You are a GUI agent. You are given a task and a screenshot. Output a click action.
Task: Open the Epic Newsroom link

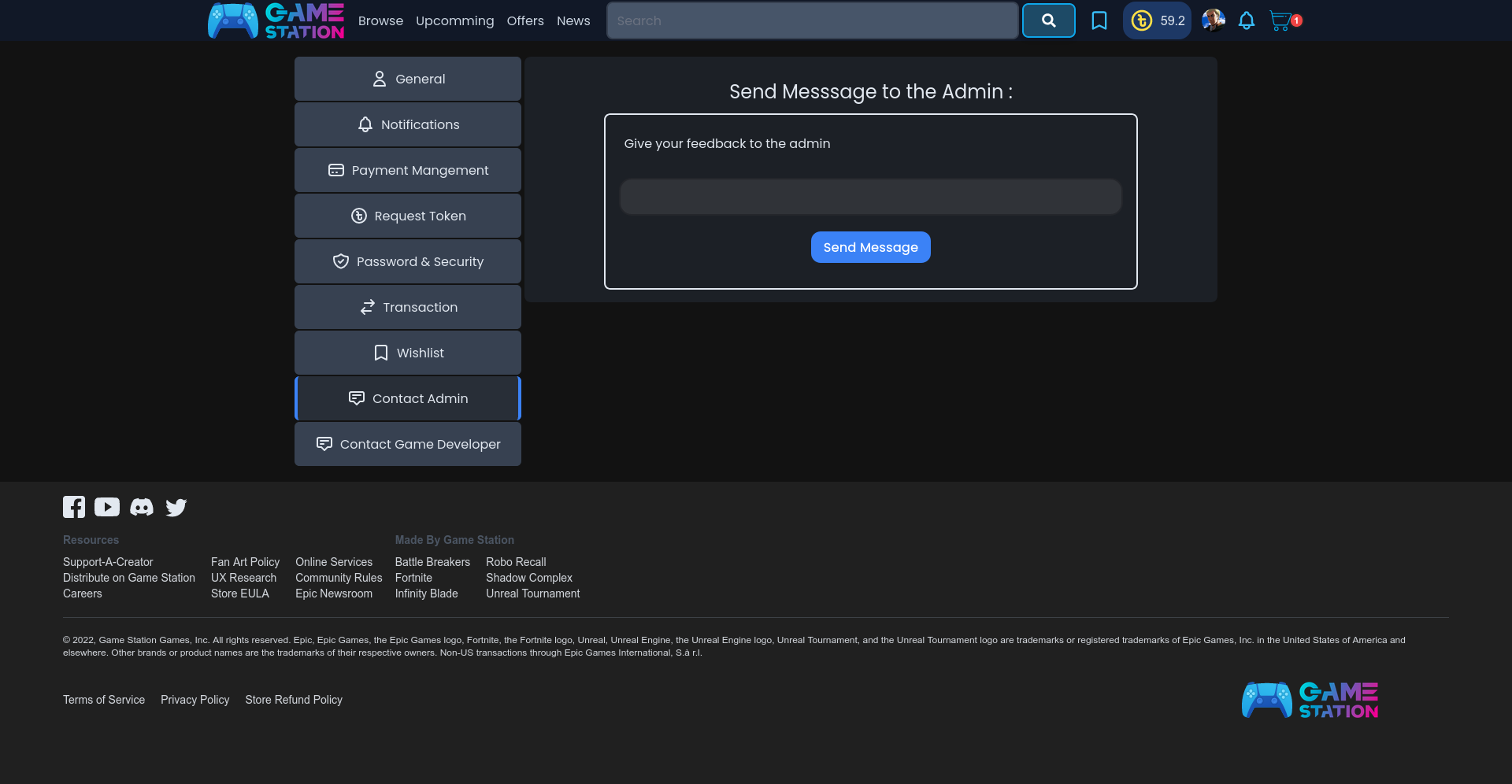click(x=334, y=594)
